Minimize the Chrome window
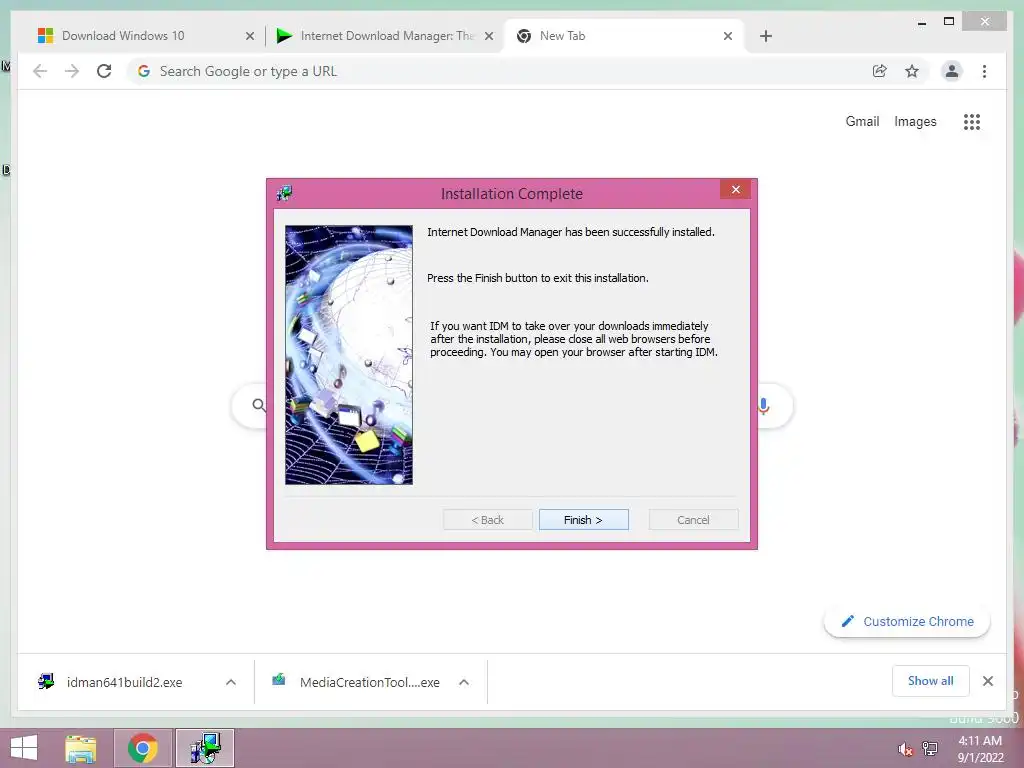The width and height of the screenshot is (1024, 768). (x=921, y=23)
